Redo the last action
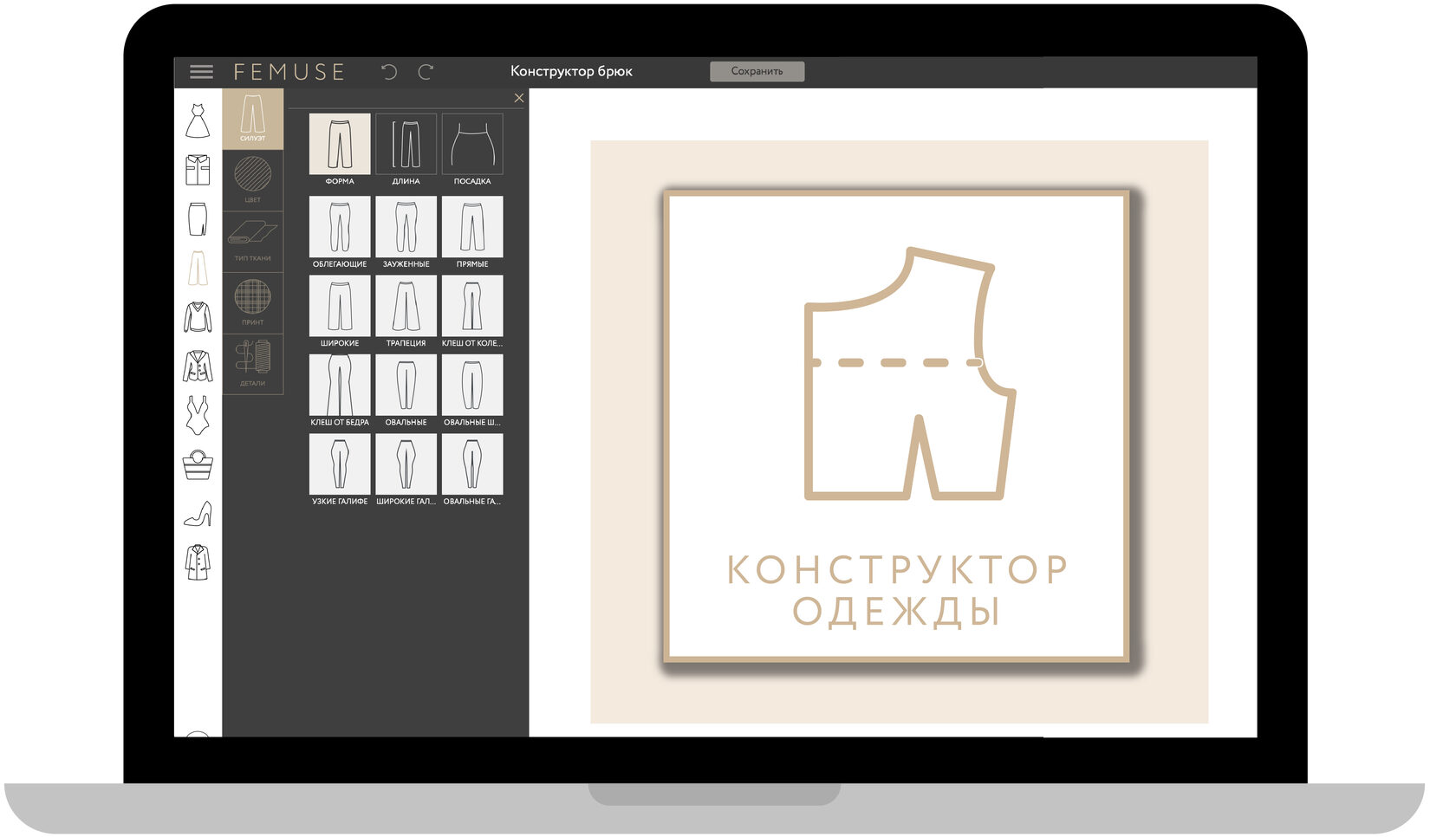This screenshot has height=837, width=1456. click(x=426, y=72)
